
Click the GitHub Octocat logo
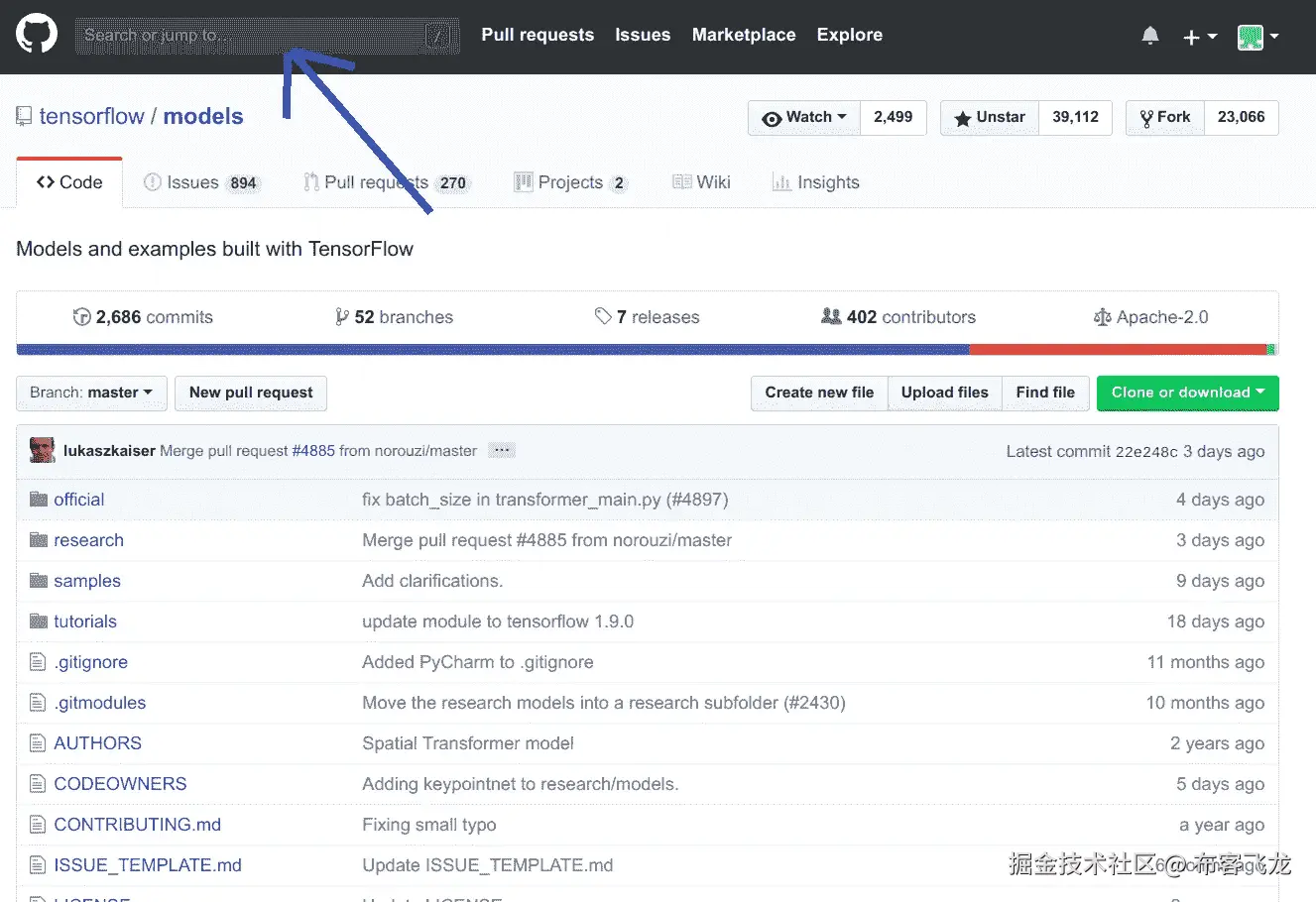pyautogui.click(x=37, y=34)
